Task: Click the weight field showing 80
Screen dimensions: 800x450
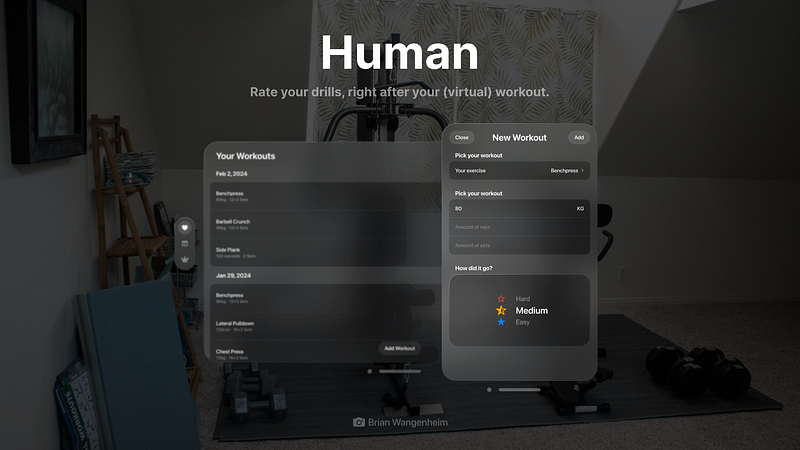Action: 519,209
